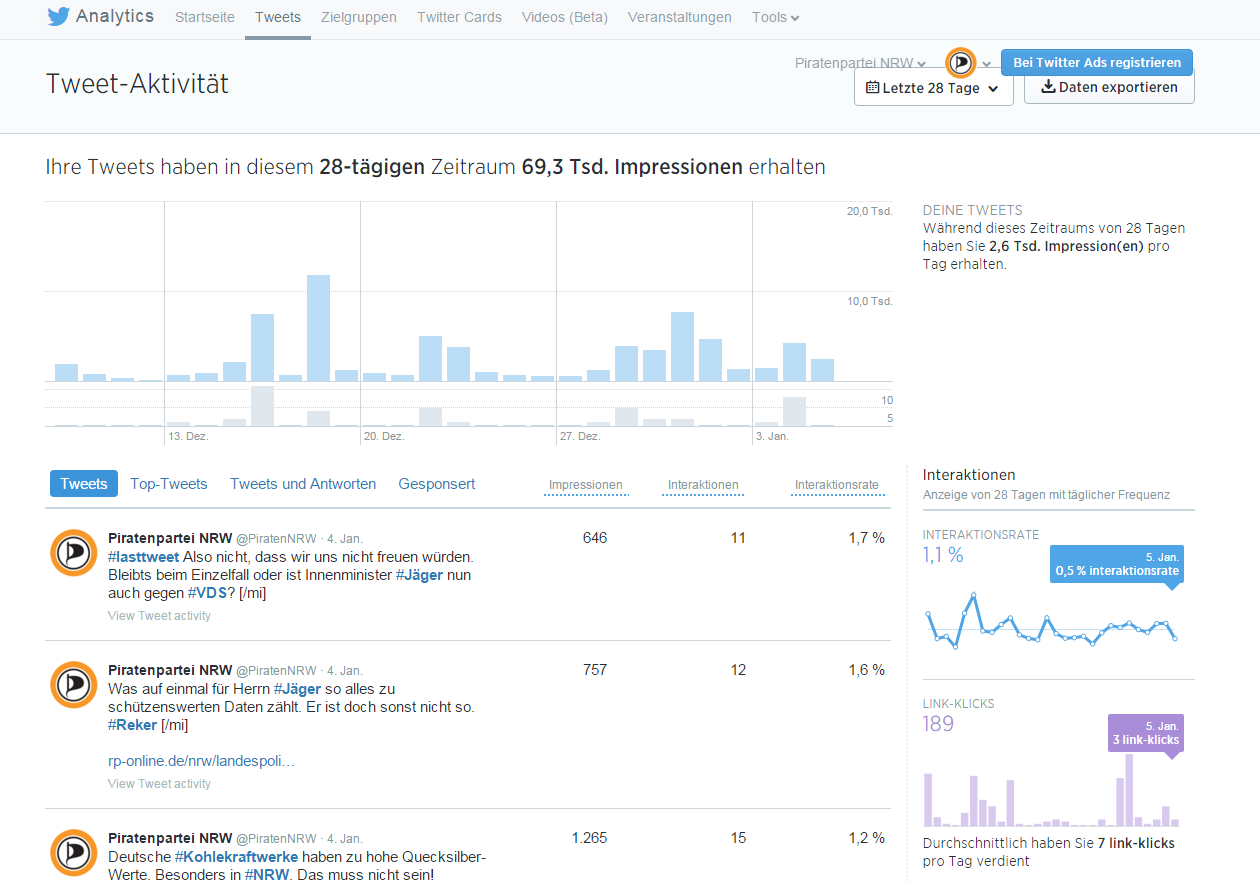The height and width of the screenshot is (882, 1260).
Task: Open the rp-online.de article link
Action: [x=201, y=761]
